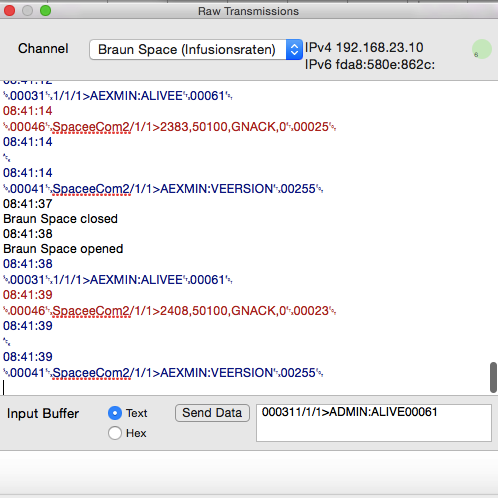Click the 'Braun Space opened' log line
The image size is (498, 498).
tap(63, 249)
